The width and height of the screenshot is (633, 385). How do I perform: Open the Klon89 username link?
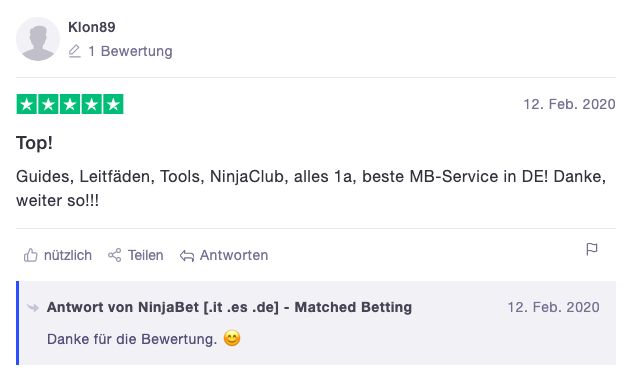(x=92, y=27)
